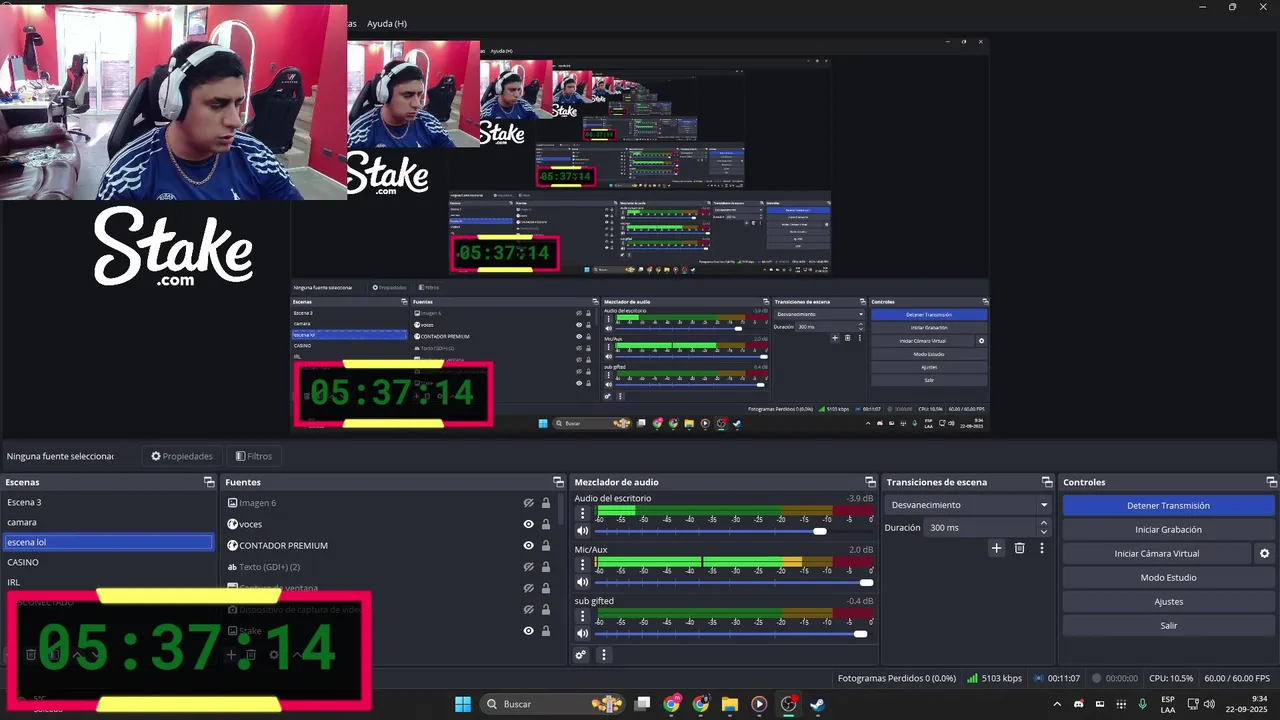The image size is (1280, 720).
Task: Show the Texto (GDI+) (2) source
Action: click(529, 567)
